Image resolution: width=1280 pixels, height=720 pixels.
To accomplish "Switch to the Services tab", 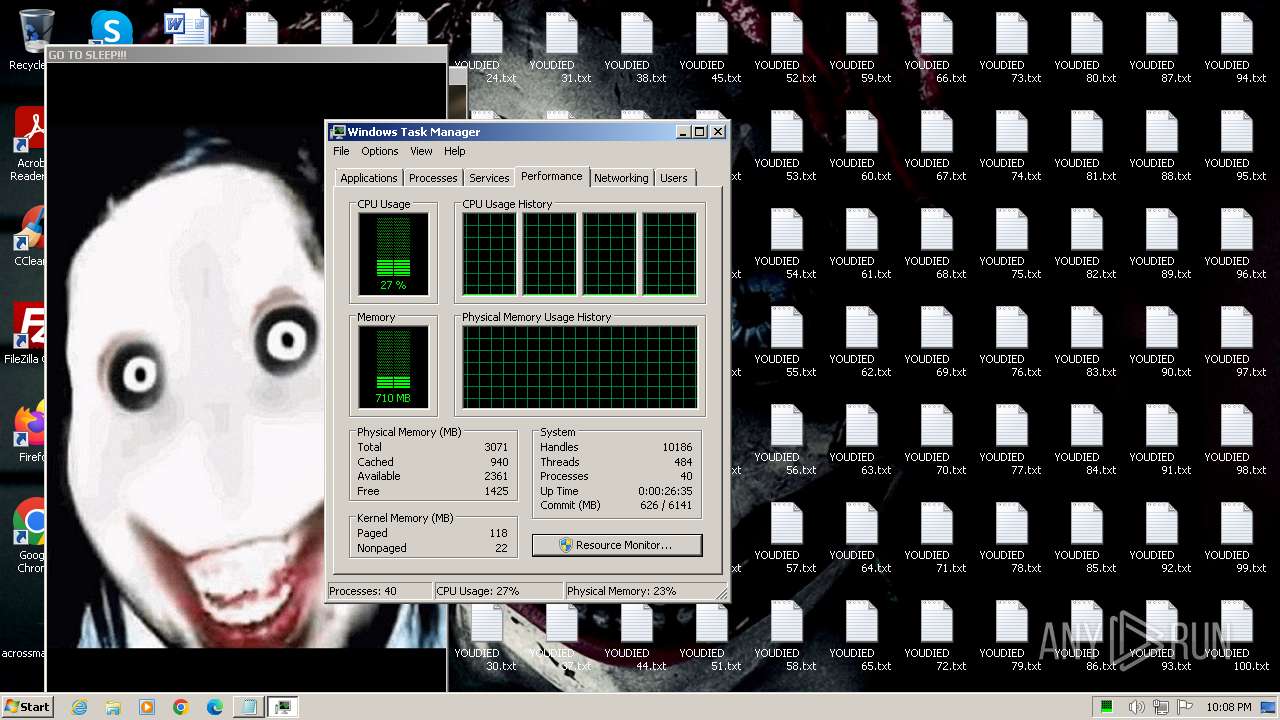I will pyautogui.click(x=489, y=178).
